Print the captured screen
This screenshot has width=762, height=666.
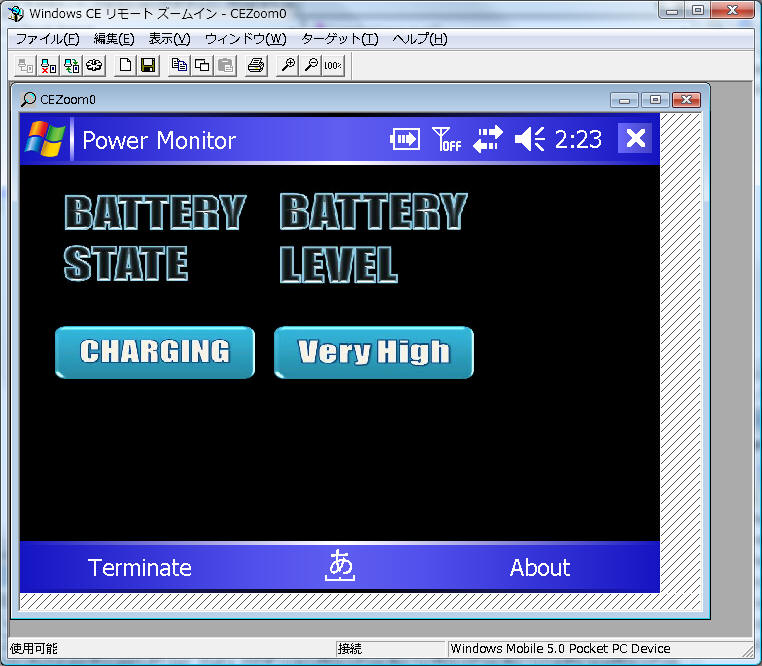click(256, 65)
